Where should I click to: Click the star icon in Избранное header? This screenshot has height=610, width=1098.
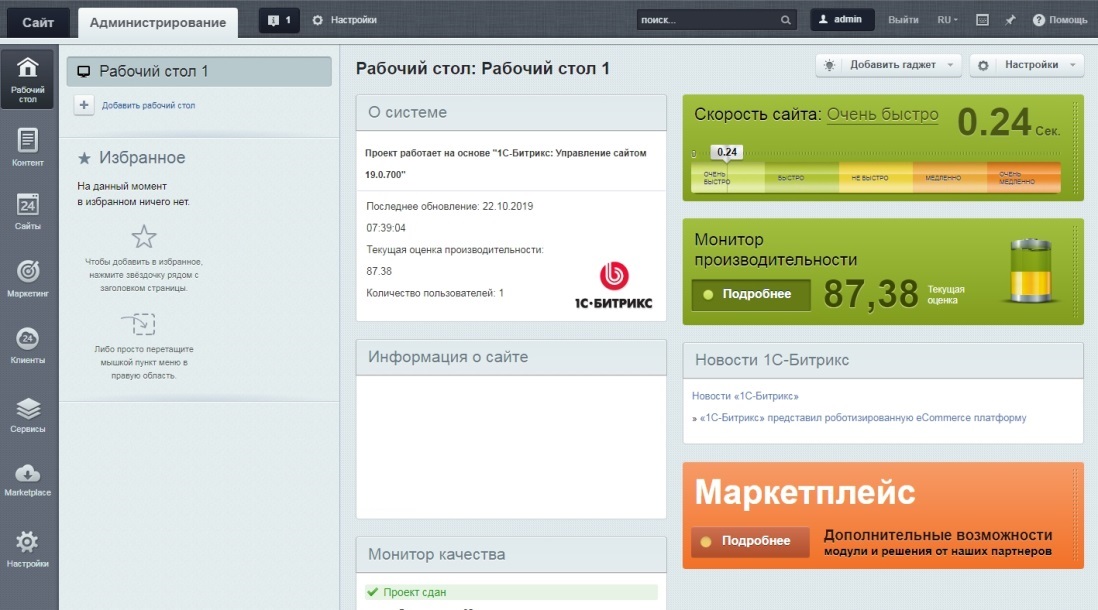[x=84, y=158]
